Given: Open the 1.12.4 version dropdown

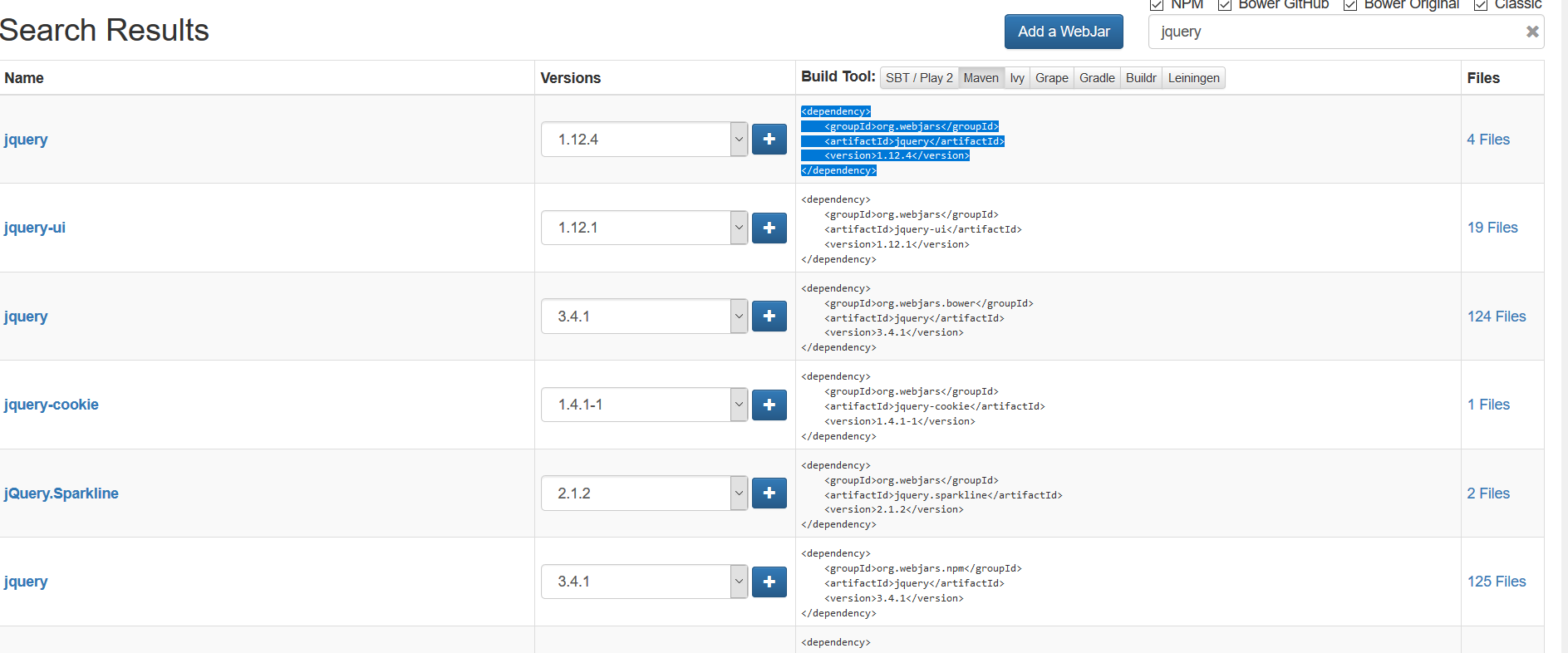Looking at the screenshot, I should [645, 140].
